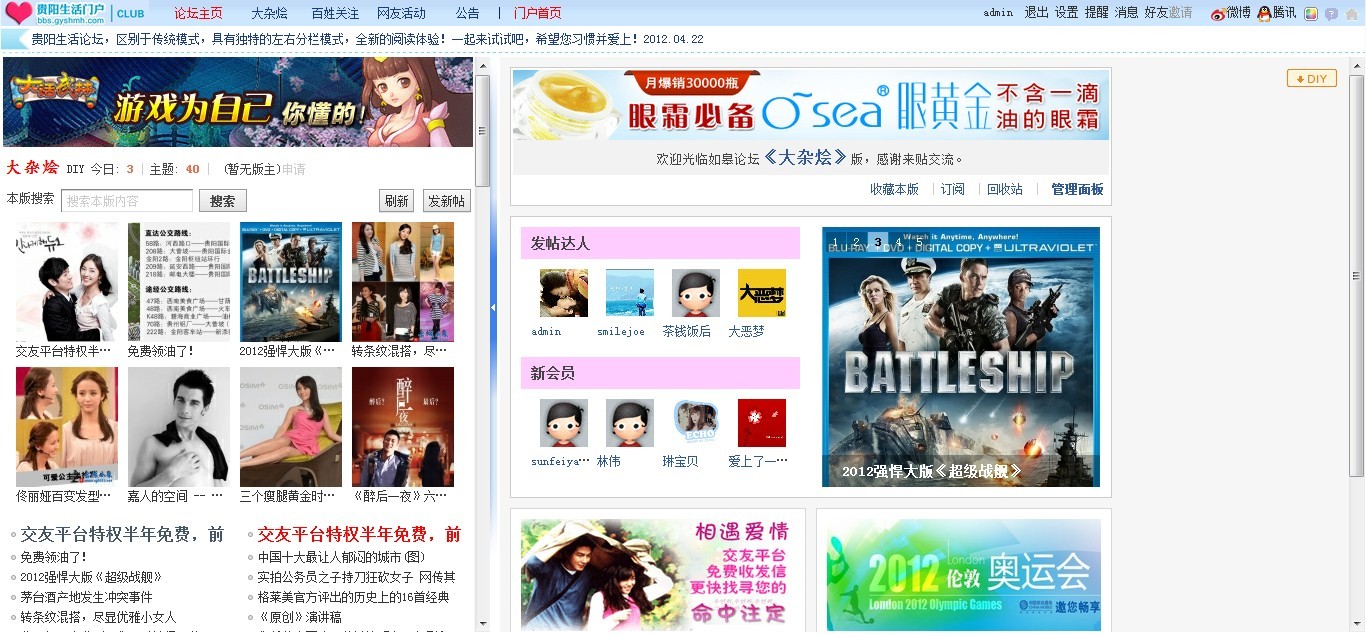Open the 免费领油了 thumbnail

click(178, 282)
